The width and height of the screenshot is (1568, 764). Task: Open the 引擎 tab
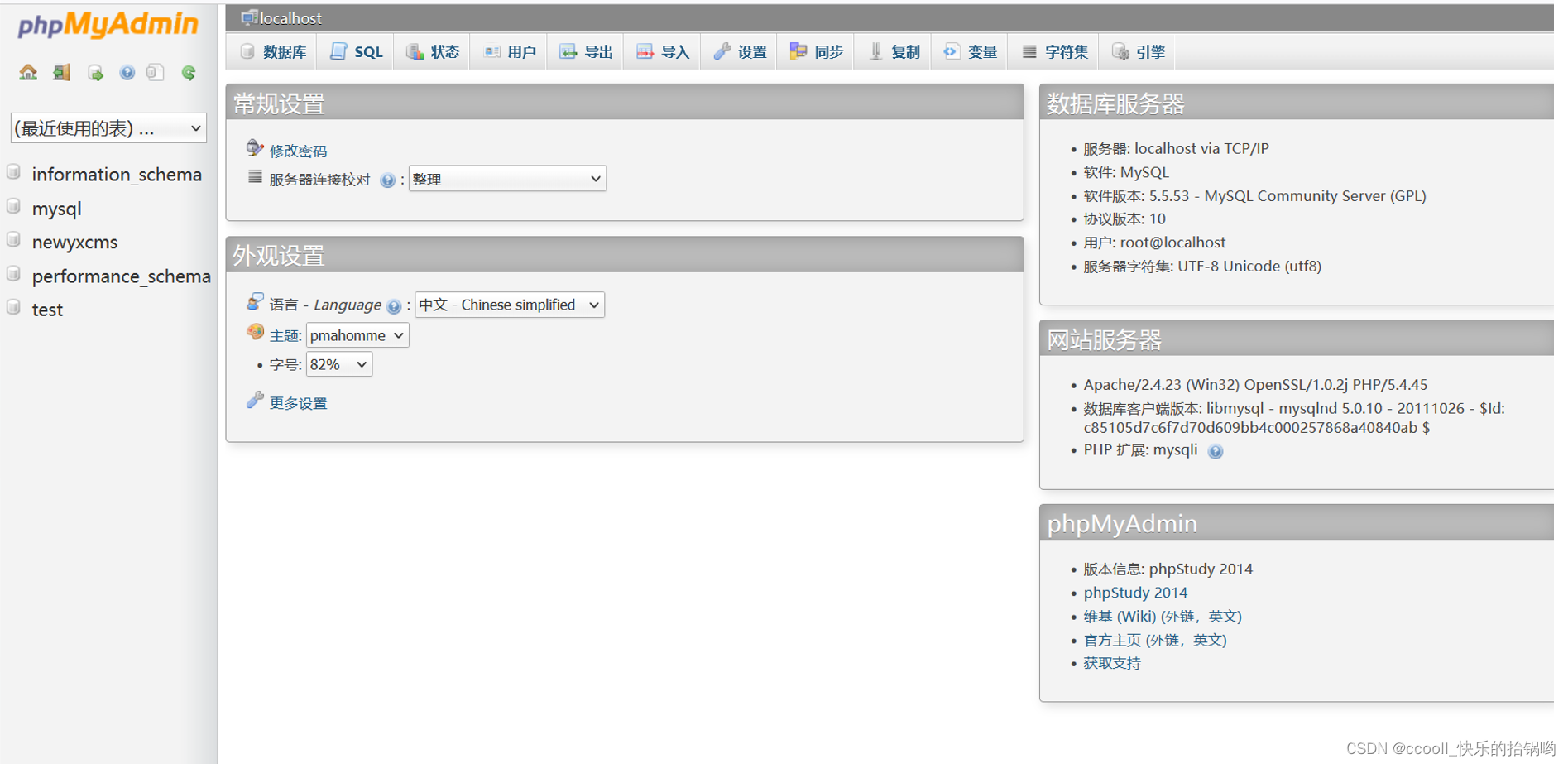(1139, 52)
